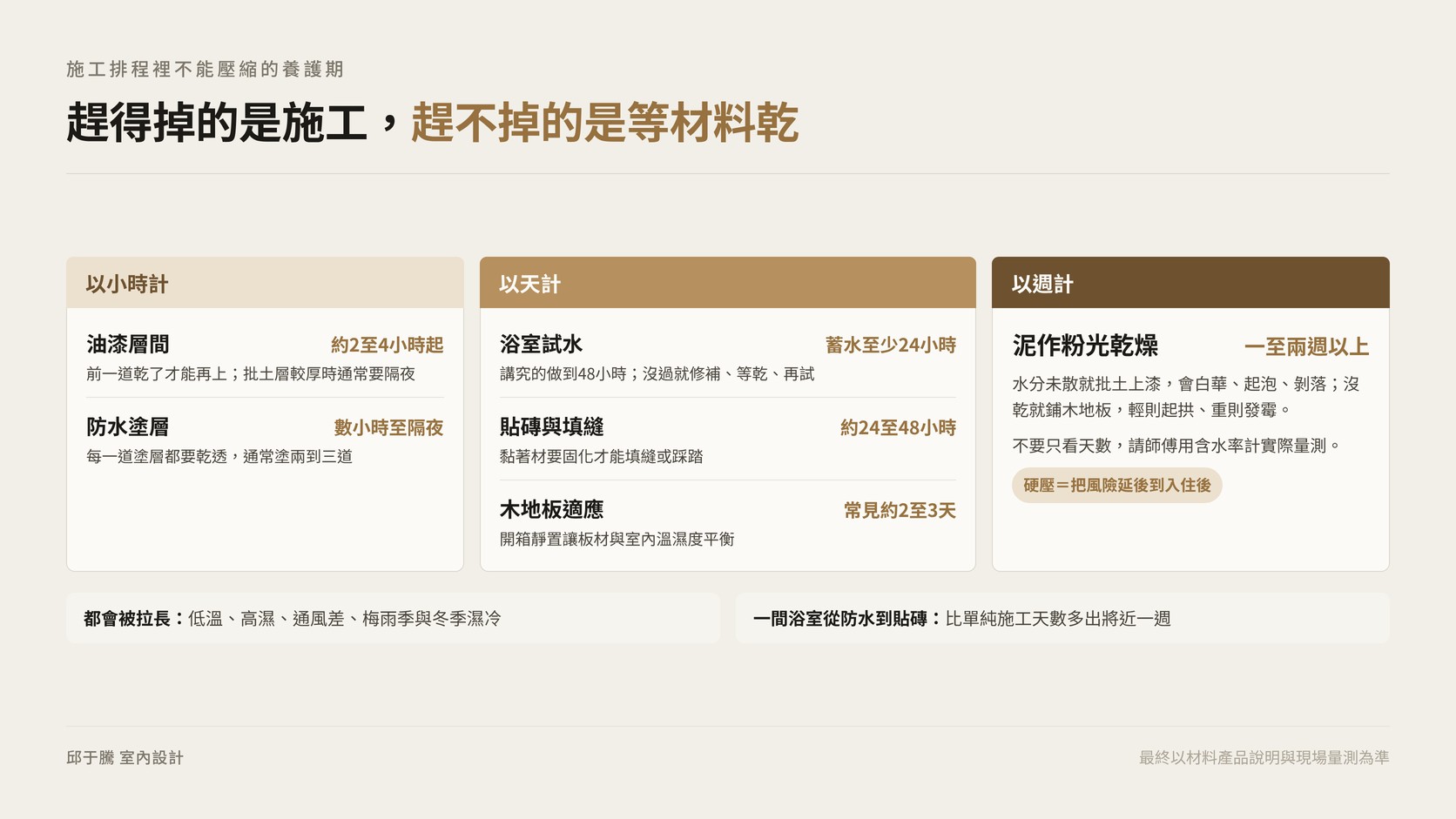This screenshot has width=1456, height=819.
Task: Click the description 前一道乾了才能再上
Action: (x=157, y=374)
